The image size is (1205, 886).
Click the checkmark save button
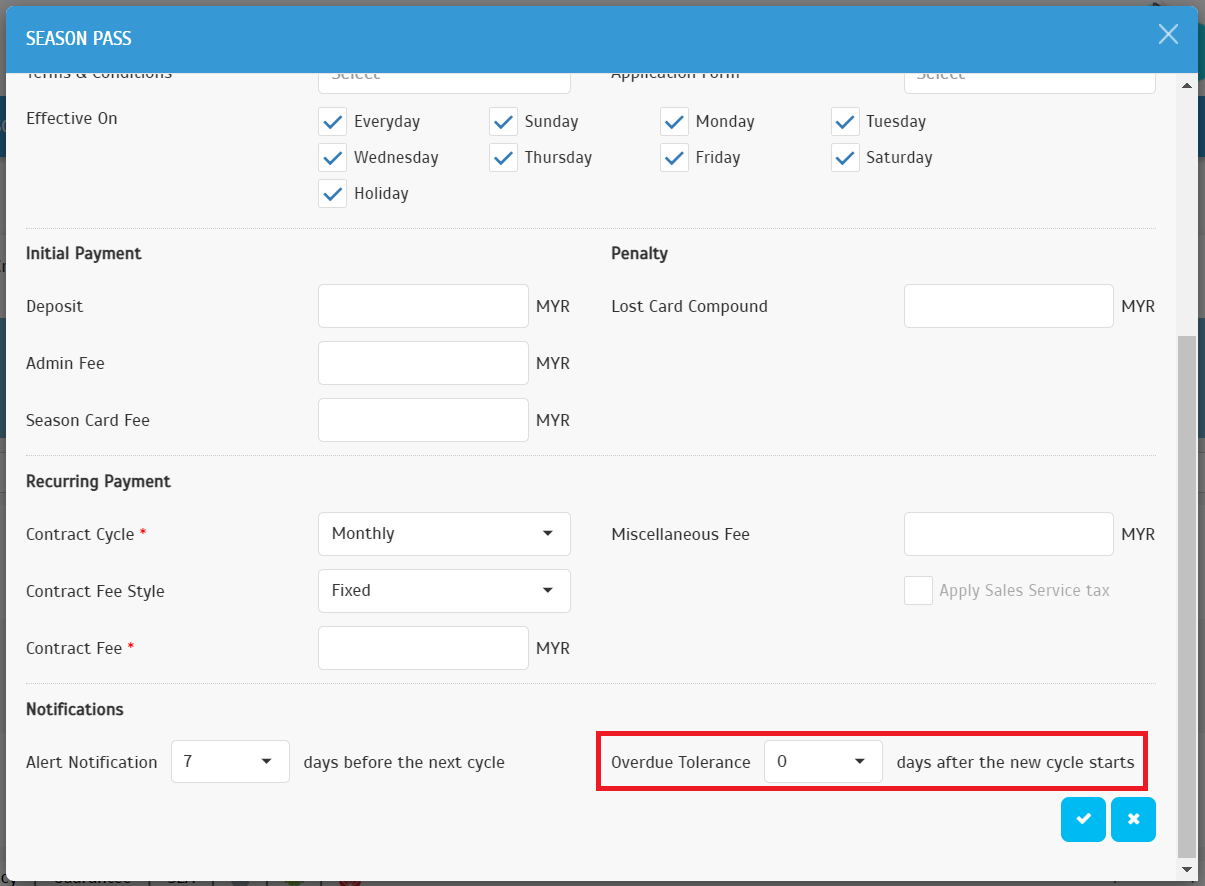(1083, 820)
